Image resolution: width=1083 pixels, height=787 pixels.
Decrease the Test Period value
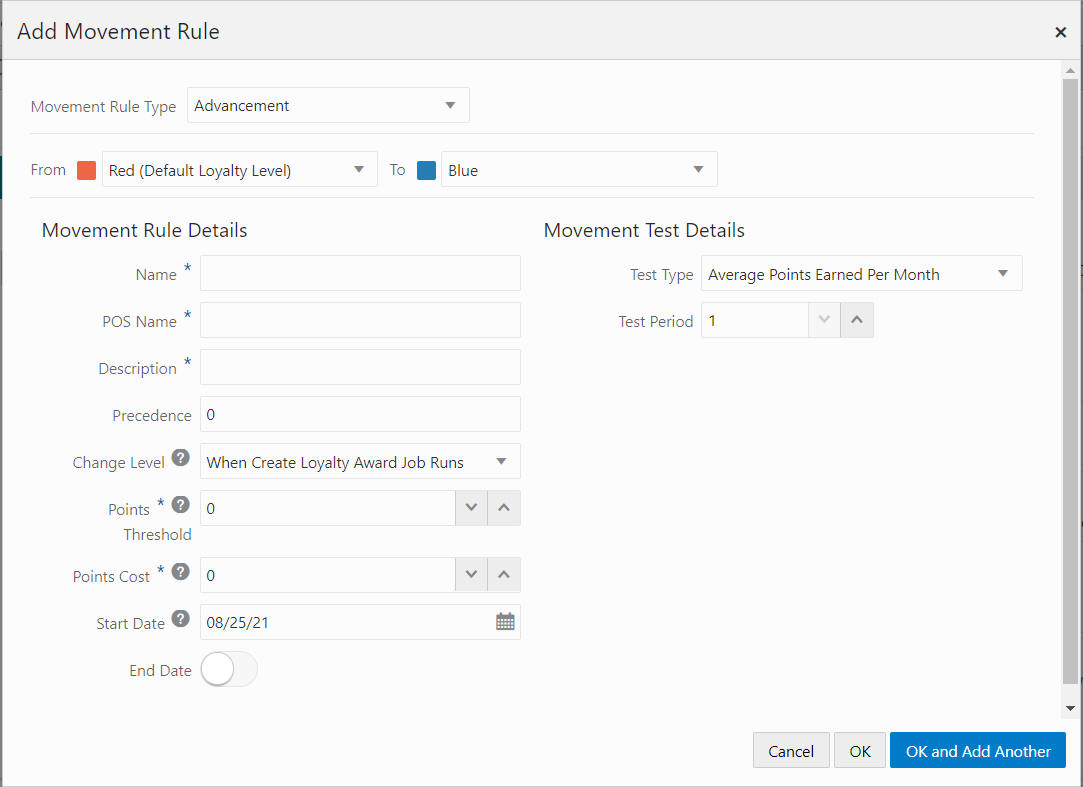(824, 320)
